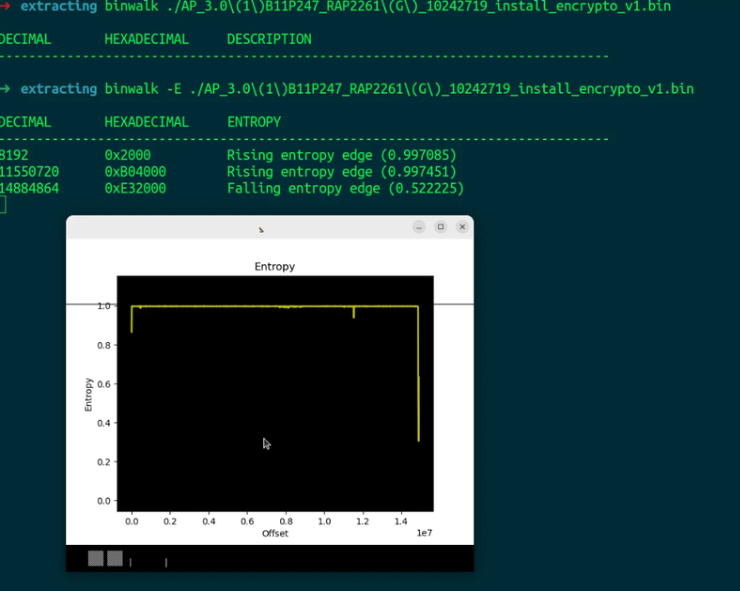
Task: Click the '1e7' axis multiplier label
Action: 424,533
